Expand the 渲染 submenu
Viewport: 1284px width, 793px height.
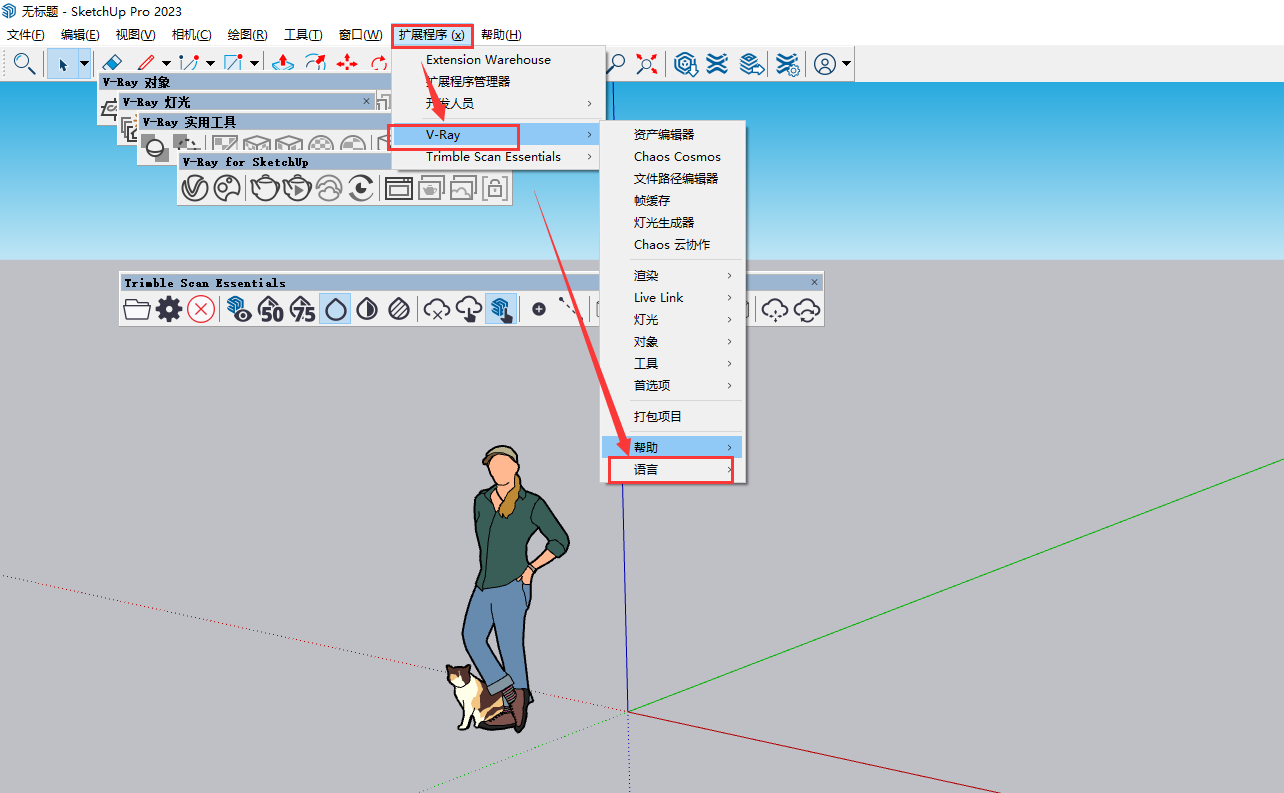672,275
